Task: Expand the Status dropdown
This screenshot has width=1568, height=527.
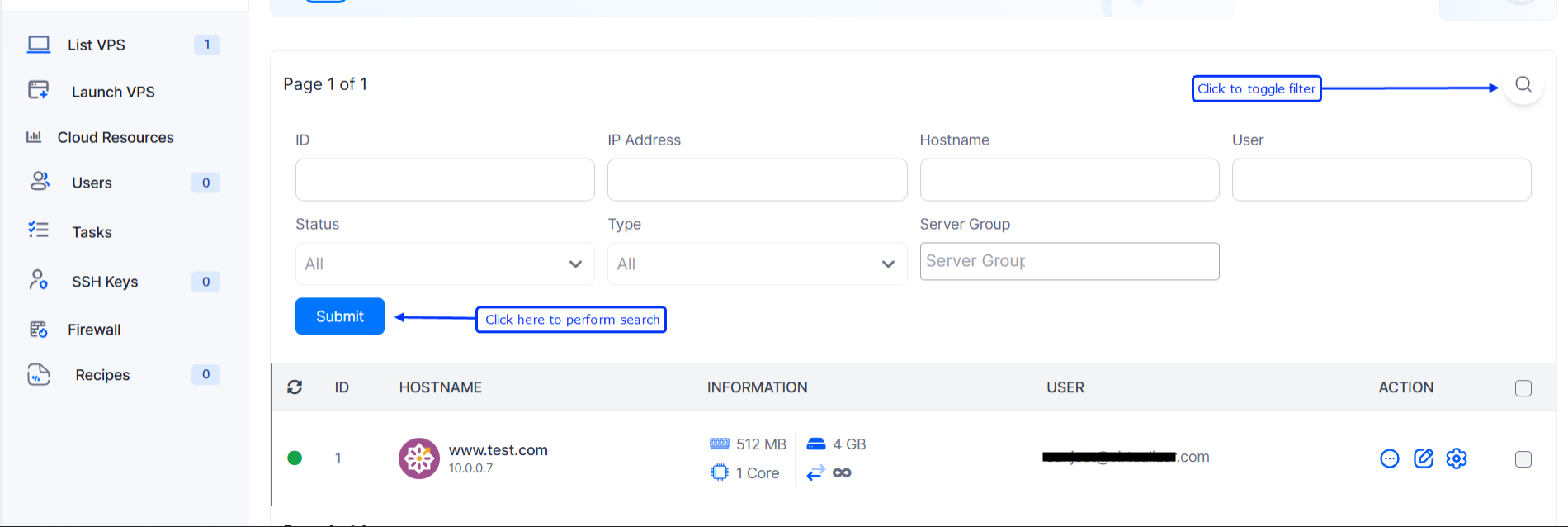Action: click(445, 264)
